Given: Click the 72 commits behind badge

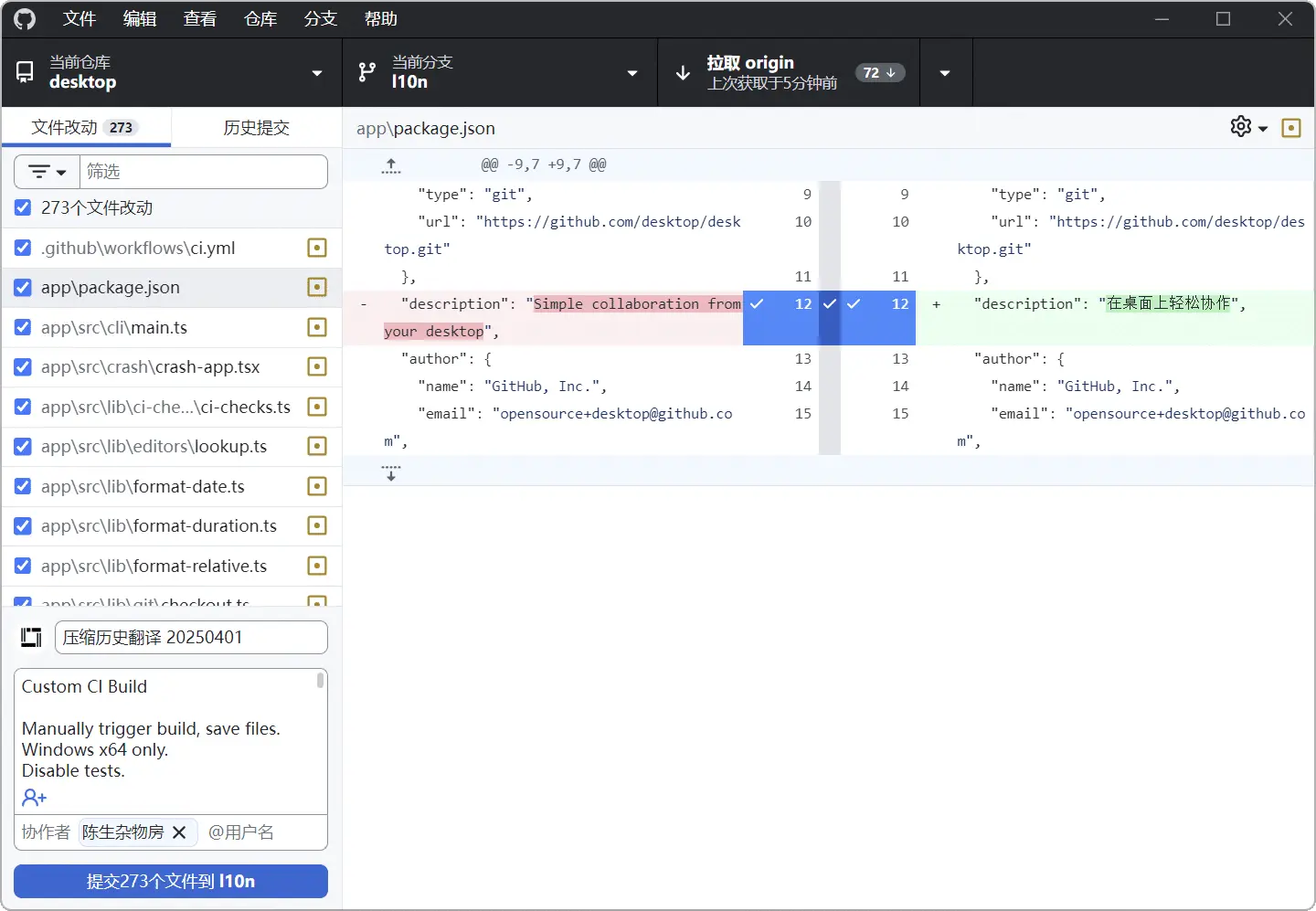Looking at the screenshot, I should [880, 73].
